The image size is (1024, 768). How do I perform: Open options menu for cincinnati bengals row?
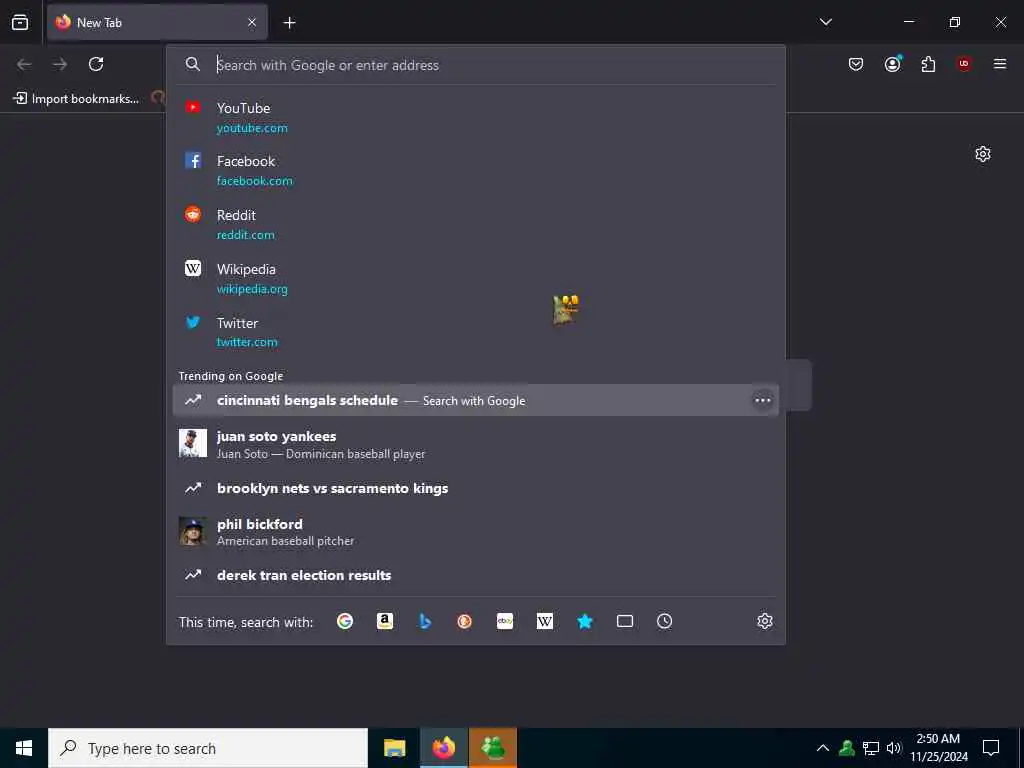(762, 400)
